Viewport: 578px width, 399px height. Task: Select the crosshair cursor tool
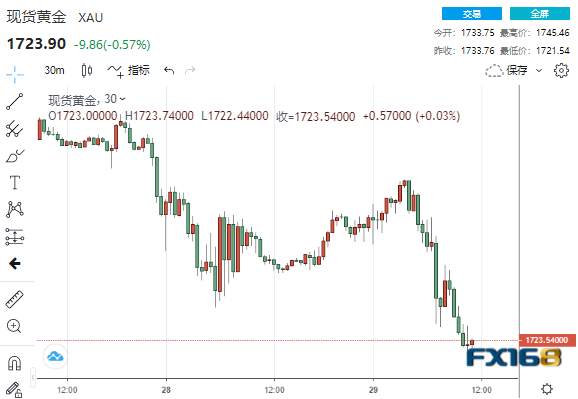pyautogui.click(x=15, y=74)
